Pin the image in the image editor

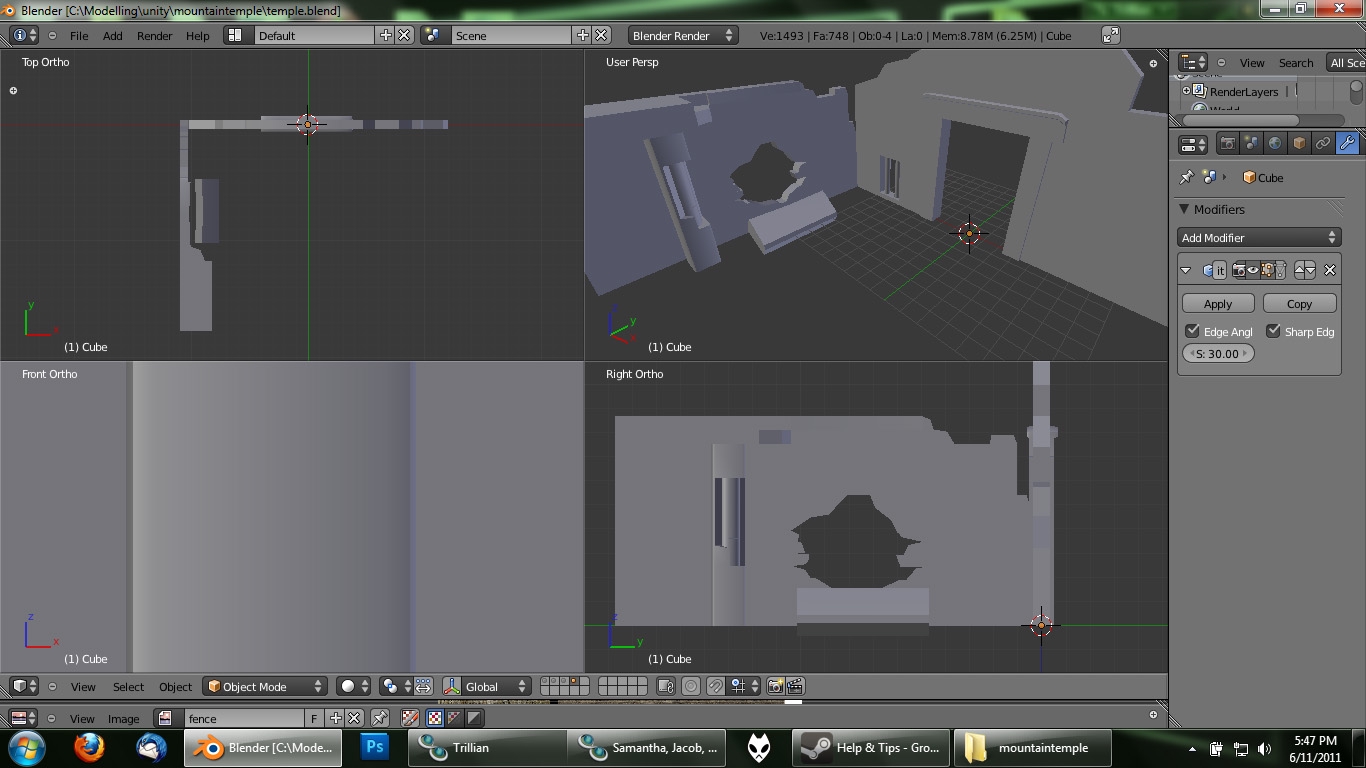[x=380, y=718]
